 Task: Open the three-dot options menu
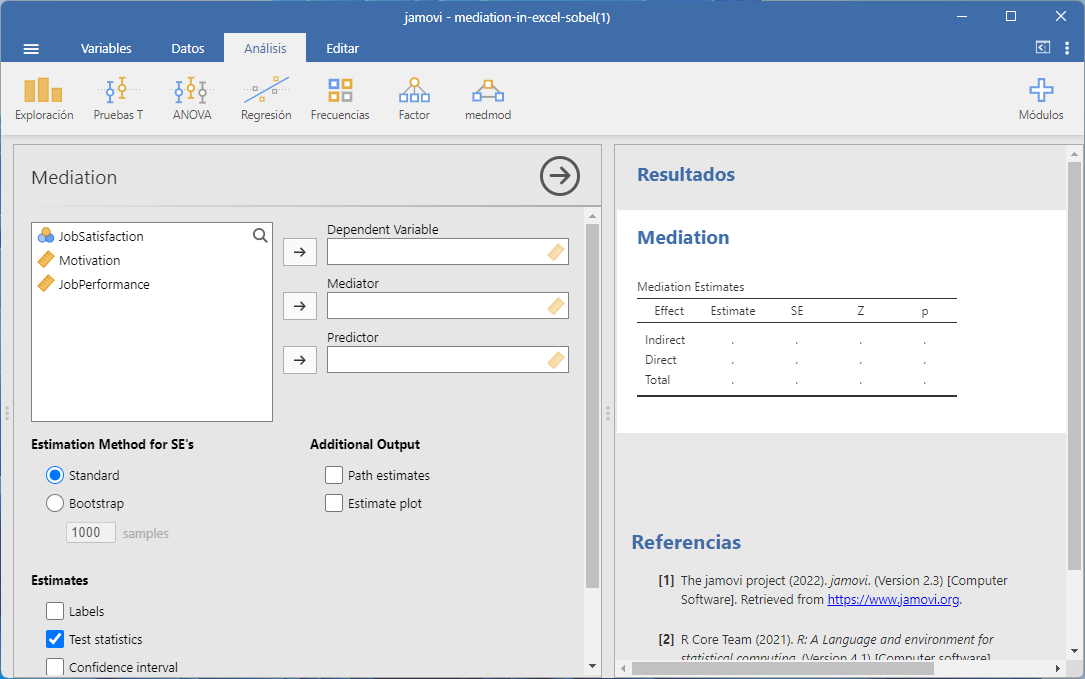[x=1067, y=48]
